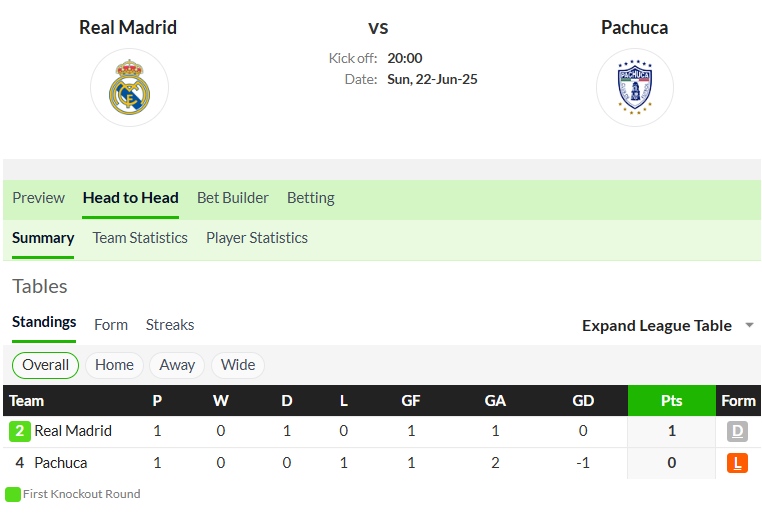Open the Pachuca team link in the standings
762x518 pixels.
click(x=61, y=463)
